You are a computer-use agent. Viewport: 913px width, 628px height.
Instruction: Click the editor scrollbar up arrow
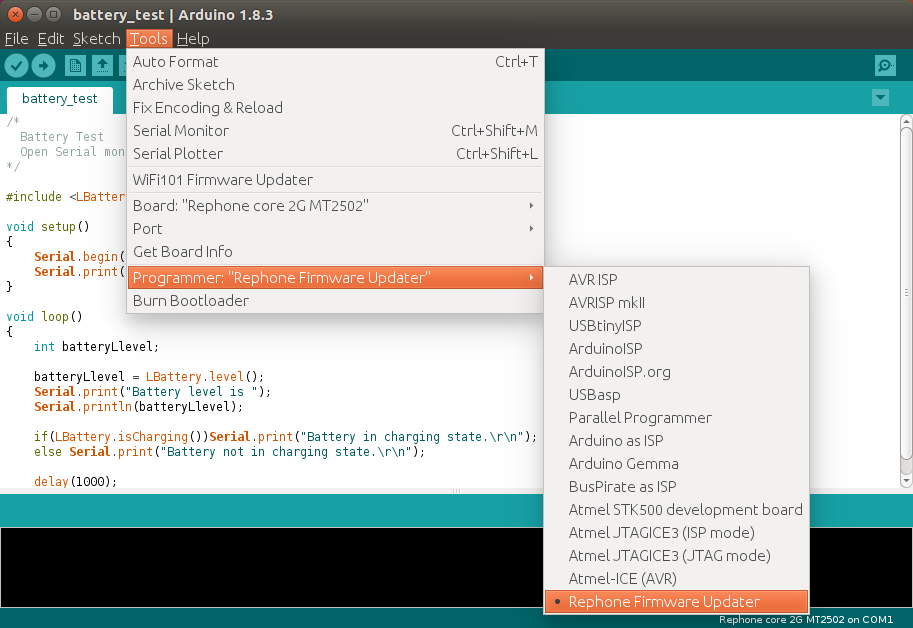coord(906,120)
